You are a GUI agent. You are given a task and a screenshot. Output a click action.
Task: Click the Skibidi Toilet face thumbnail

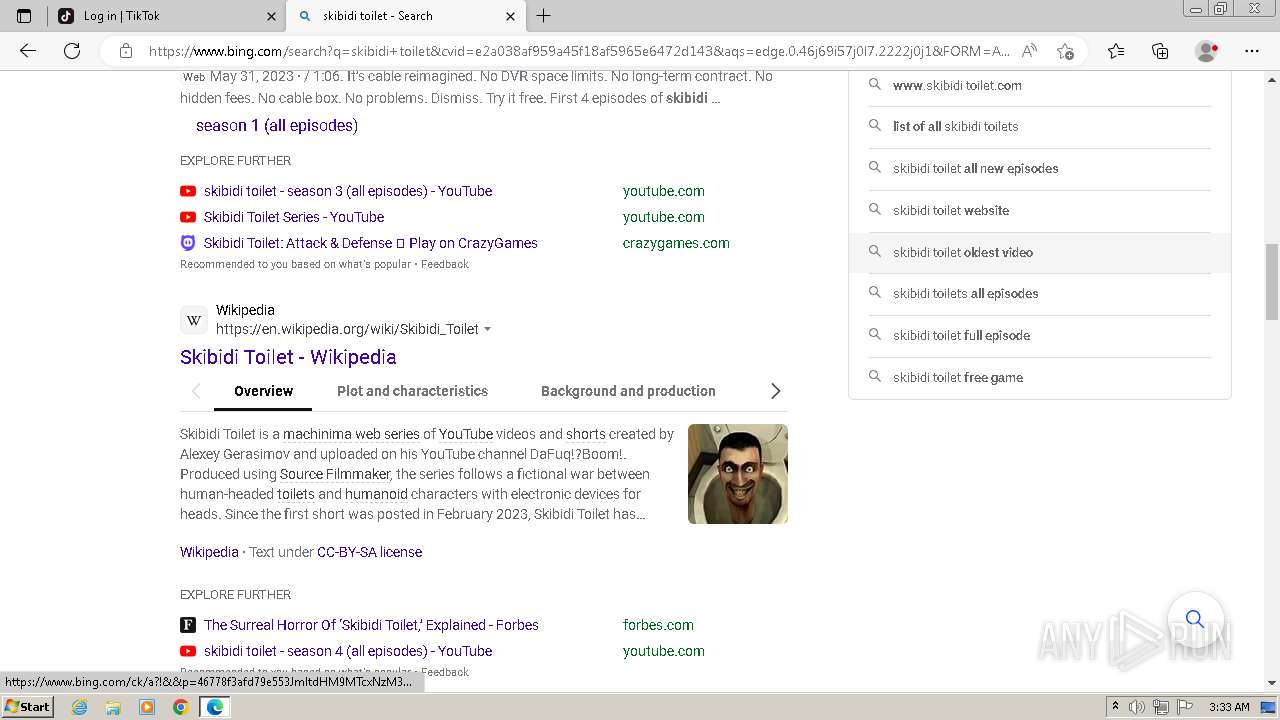pos(738,474)
